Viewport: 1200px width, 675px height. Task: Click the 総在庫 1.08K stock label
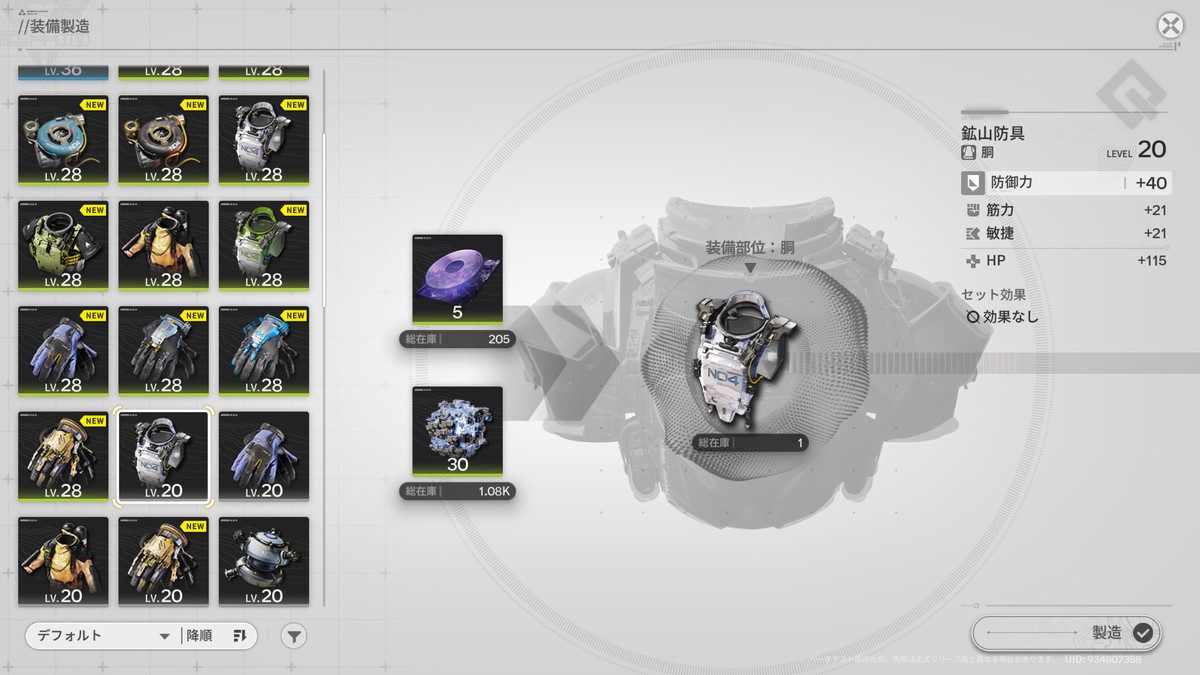point(458,491)
